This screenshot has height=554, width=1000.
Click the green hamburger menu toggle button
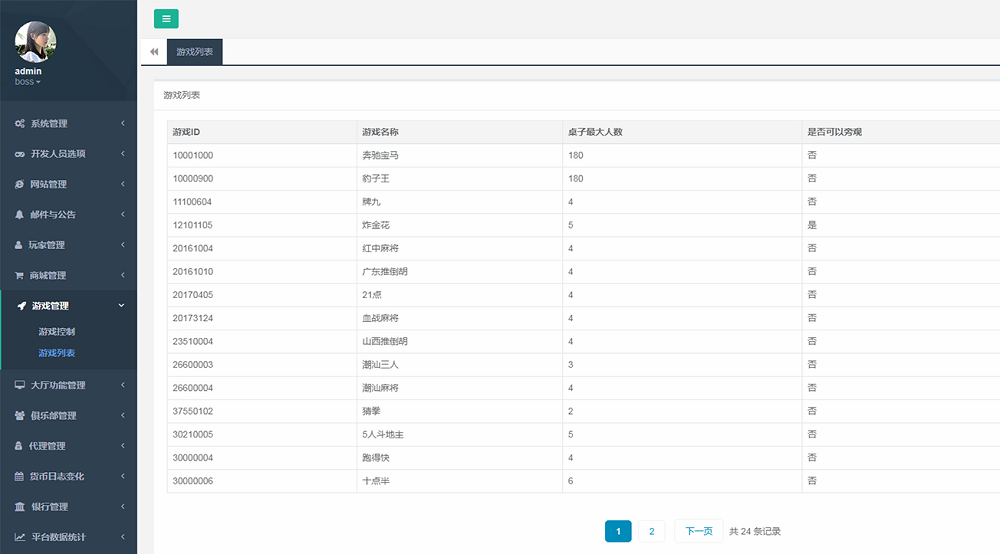[x=166, y=18]
